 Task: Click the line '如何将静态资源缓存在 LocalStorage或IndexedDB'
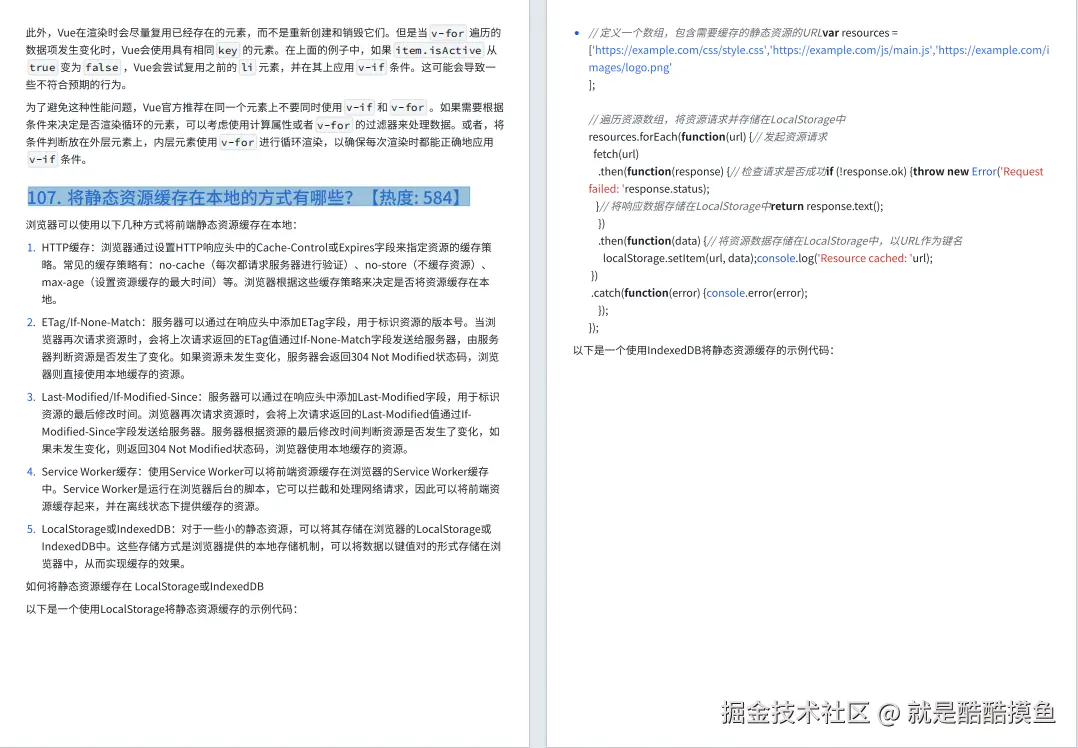[145, 586]
